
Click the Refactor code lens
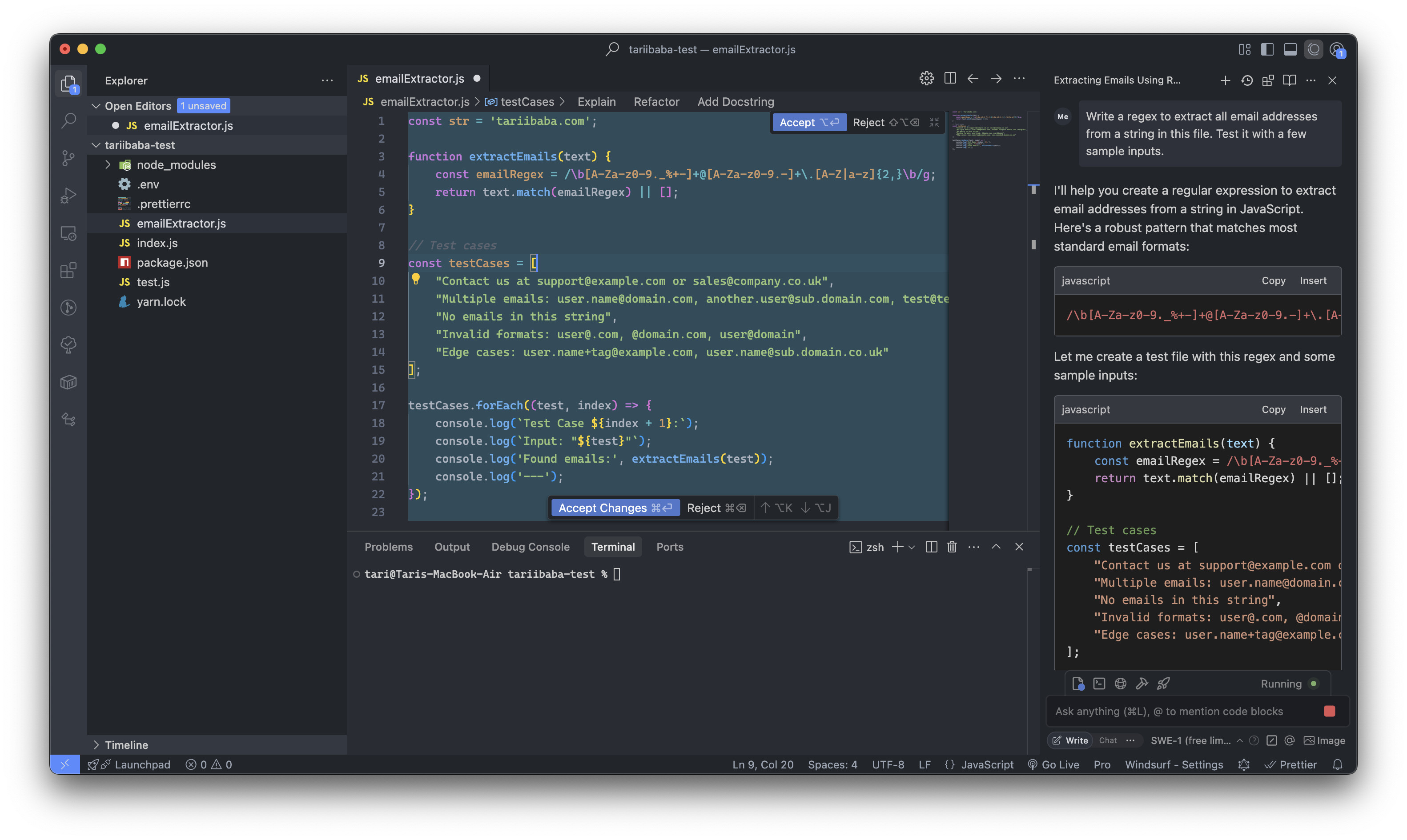click(656, 102)
